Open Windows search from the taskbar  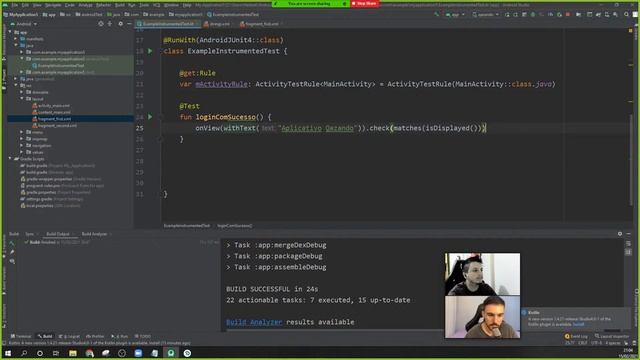coord(24,353)
